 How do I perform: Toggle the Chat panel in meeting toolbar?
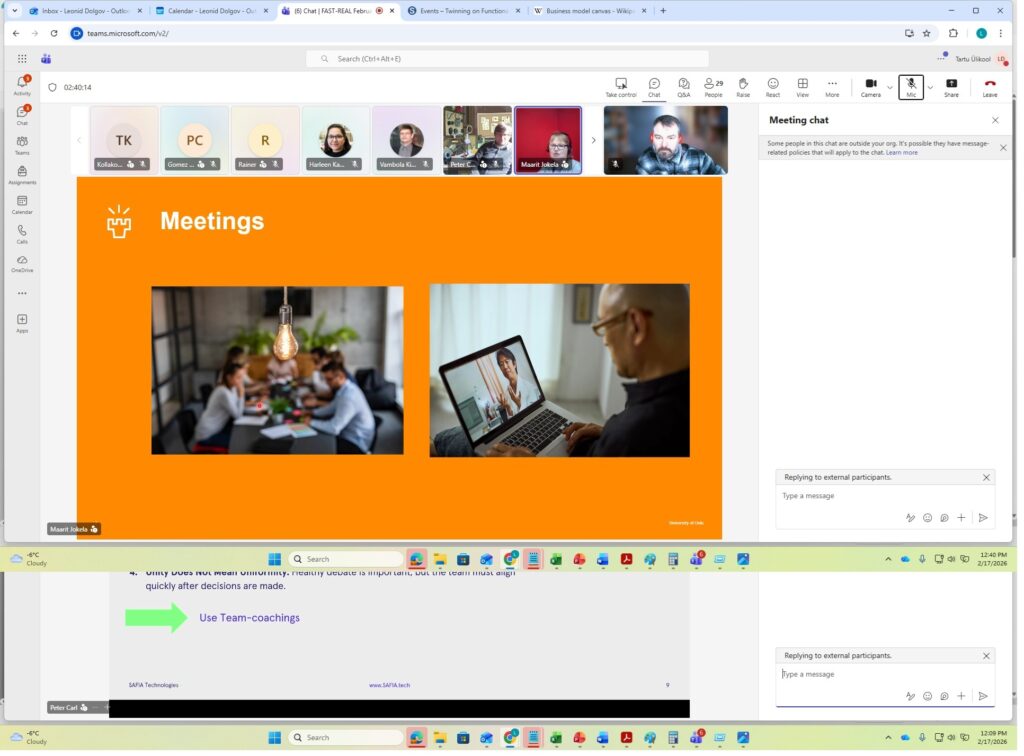[654, 86]
